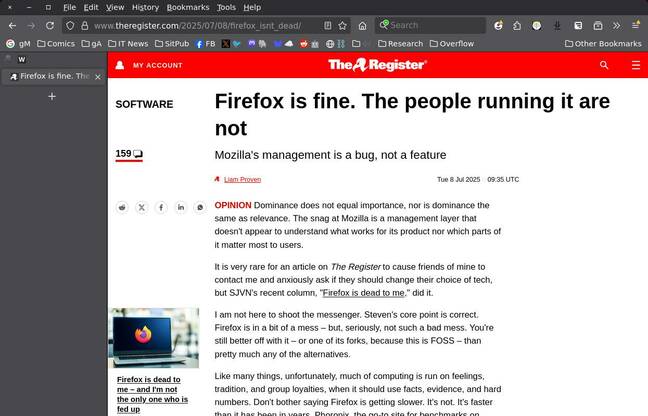Viewport: 648px width, 416px height.
Task: Share article on X
Action: pos(142,207)
